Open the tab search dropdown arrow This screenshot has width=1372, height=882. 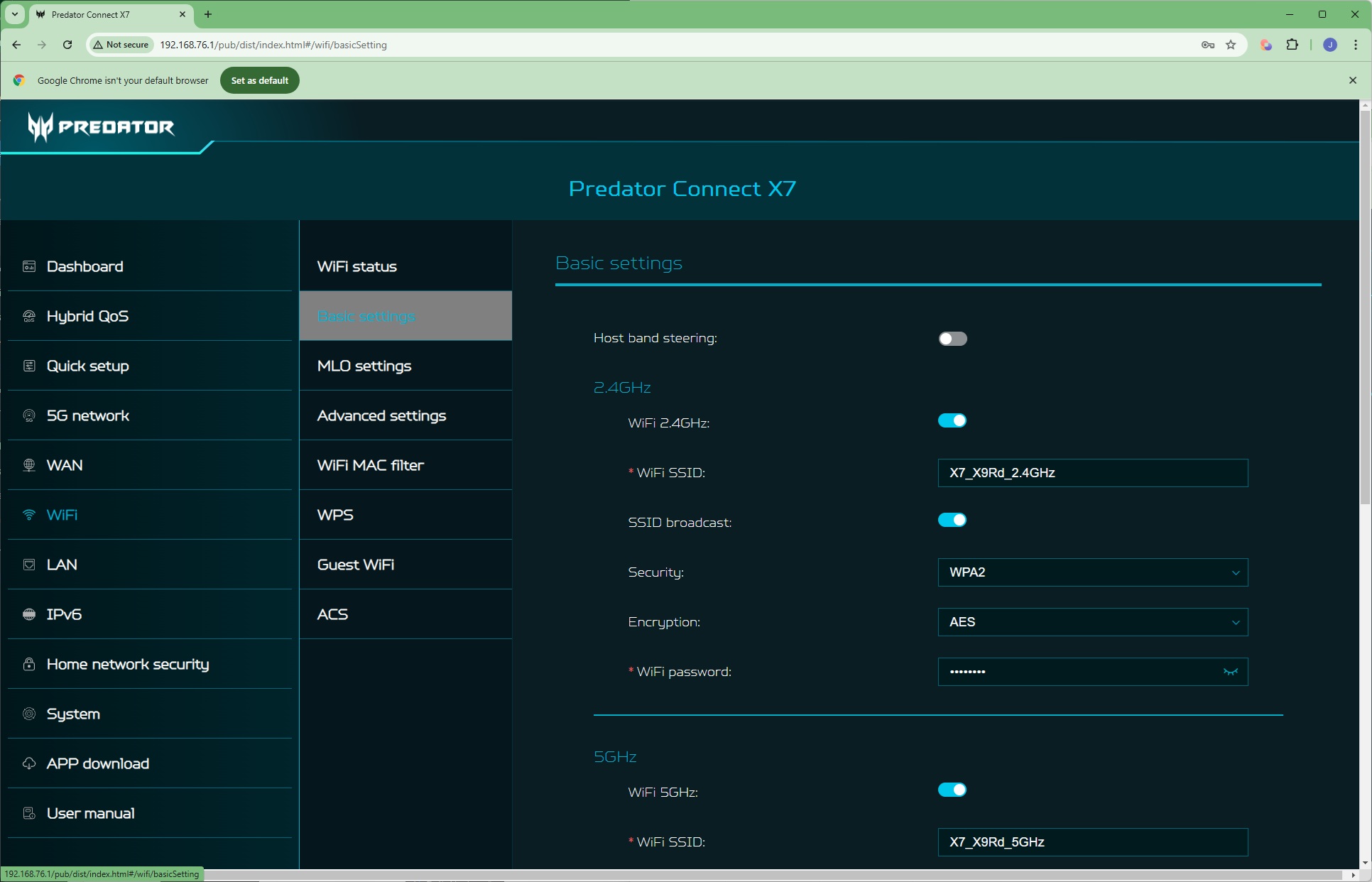coord(14,14)
